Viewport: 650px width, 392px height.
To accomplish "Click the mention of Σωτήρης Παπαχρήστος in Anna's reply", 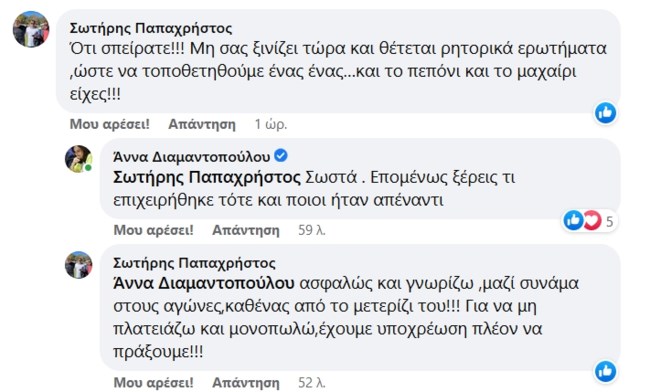I will coord(207,177).
